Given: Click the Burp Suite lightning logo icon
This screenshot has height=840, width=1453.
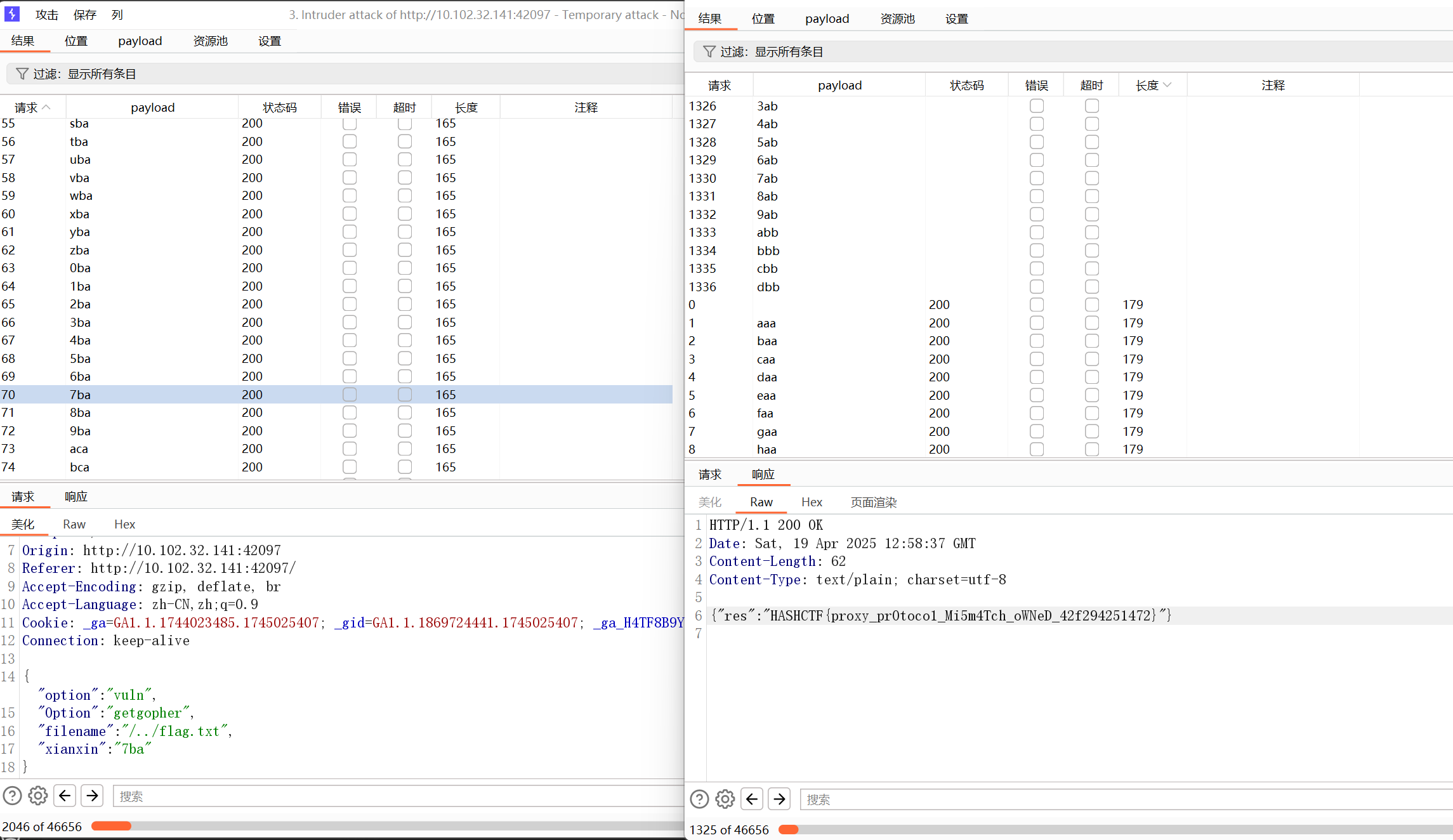Looking at the screenshot, I should pyautogui.click(x=12, y=14).
